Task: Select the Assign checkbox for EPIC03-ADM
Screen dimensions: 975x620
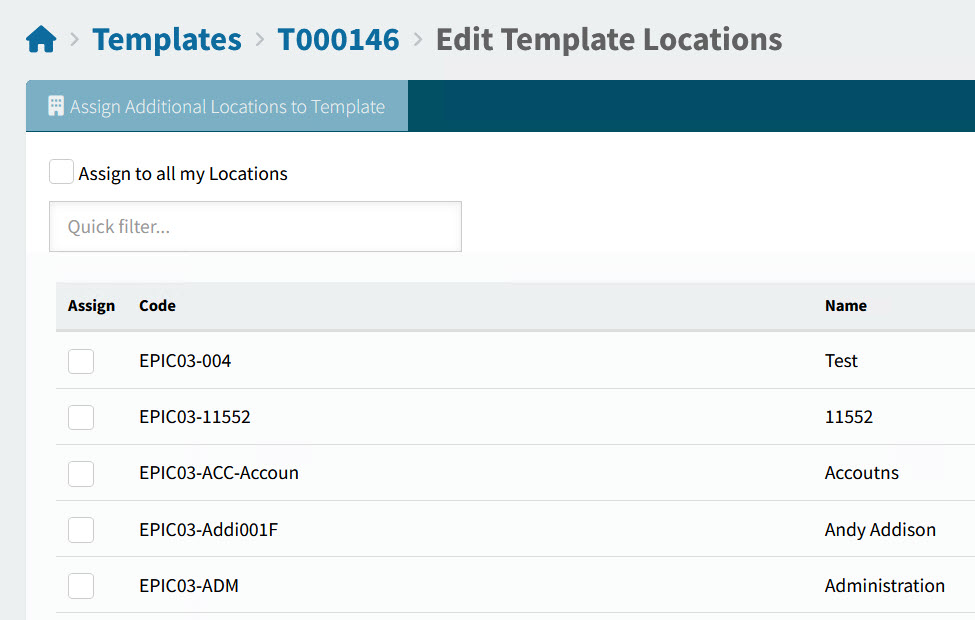Action: pos(81,586)
